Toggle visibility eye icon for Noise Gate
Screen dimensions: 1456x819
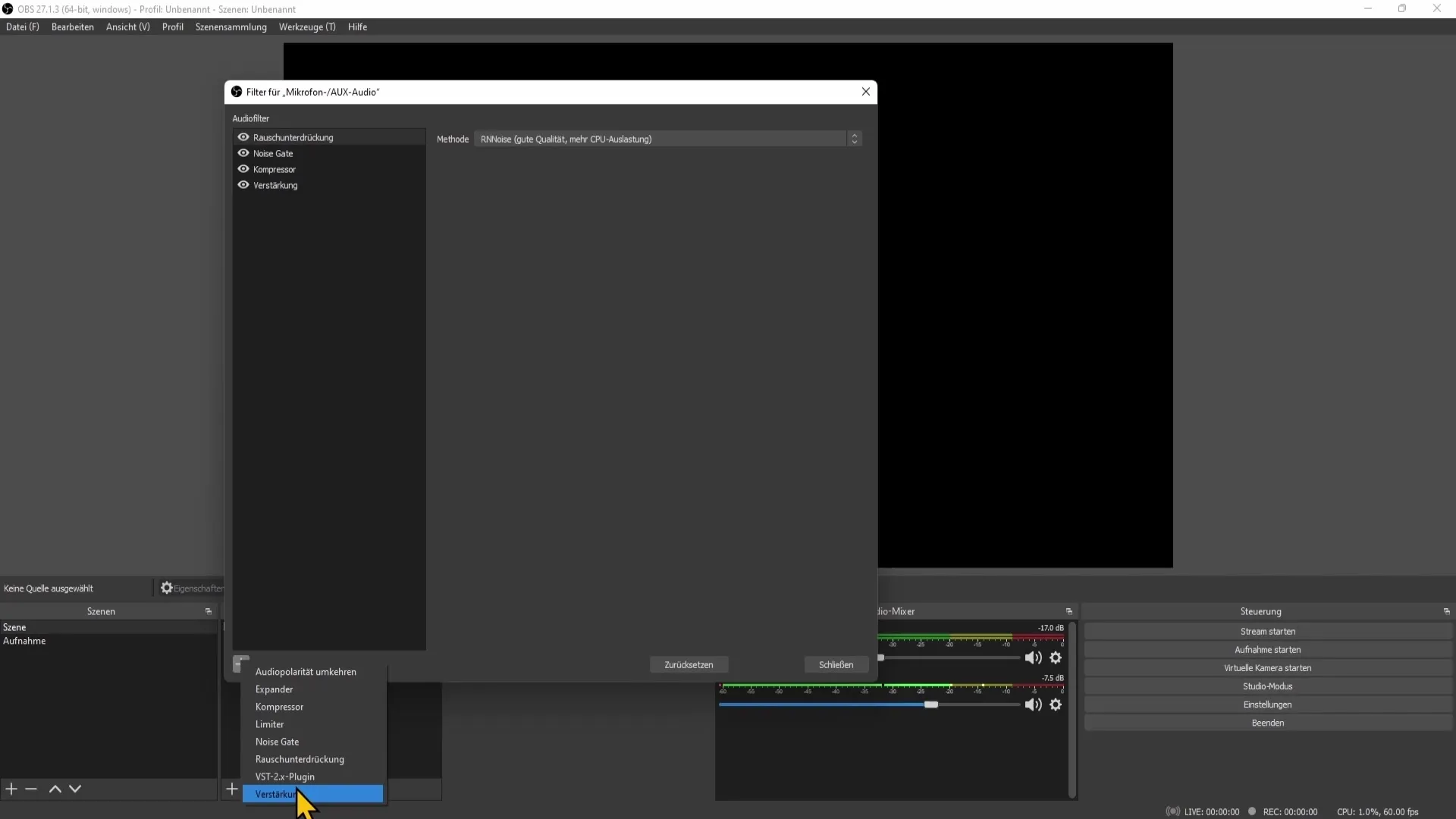pos(243,152)
